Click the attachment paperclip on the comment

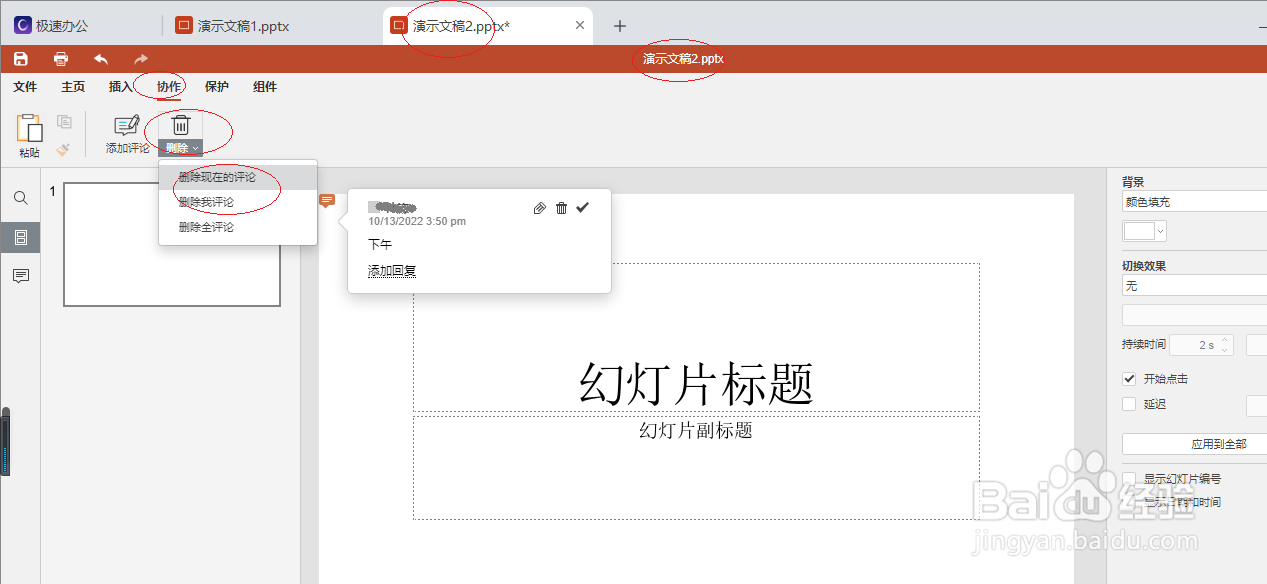(x=539, y=208)
